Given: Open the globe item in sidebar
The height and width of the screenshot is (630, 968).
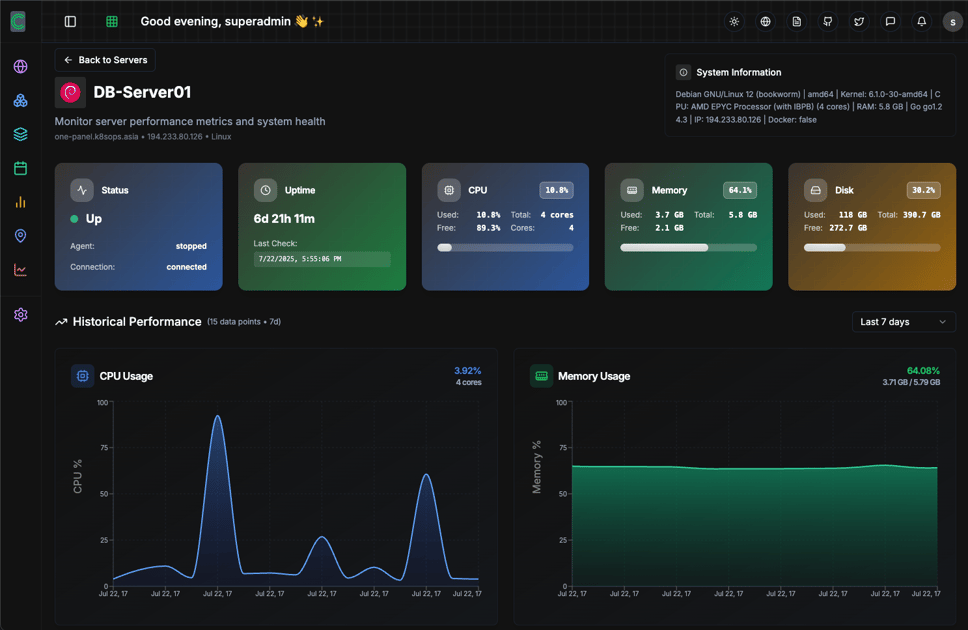Looking at the screenshot, I should point(20,66).
